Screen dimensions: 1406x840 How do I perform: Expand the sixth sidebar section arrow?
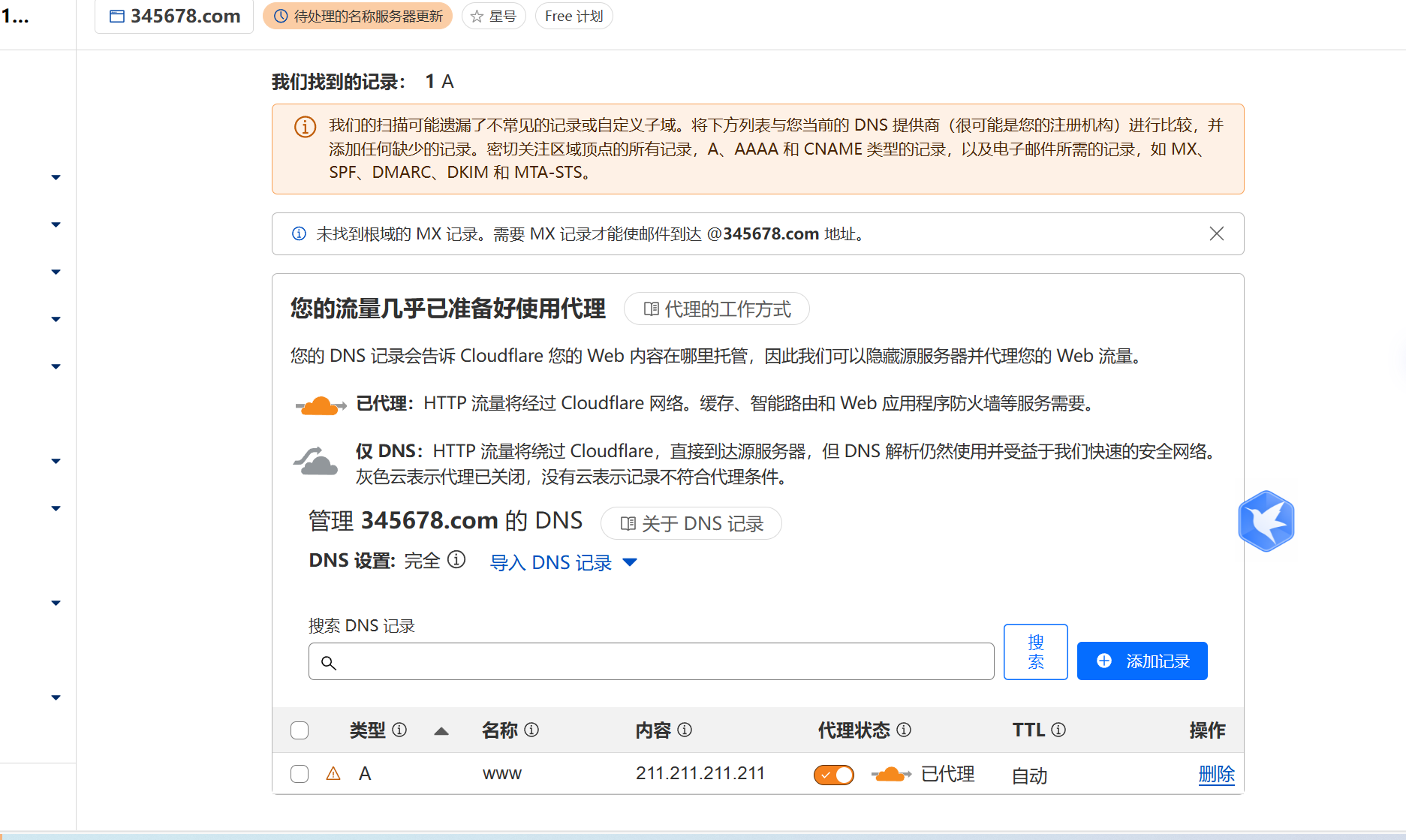(56, 461)
